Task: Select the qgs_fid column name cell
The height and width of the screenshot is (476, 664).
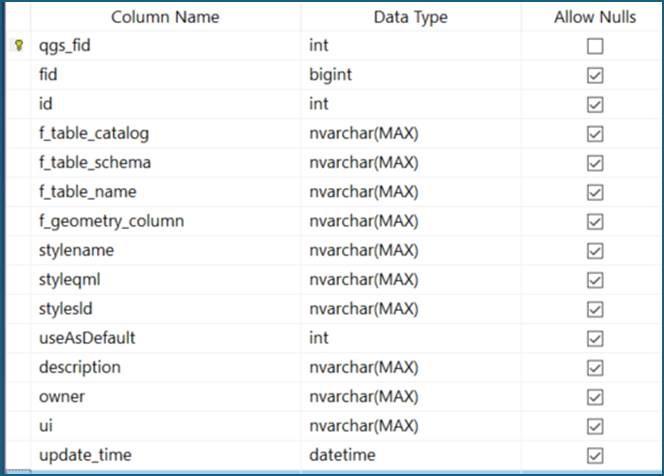Action: point(166,45)
